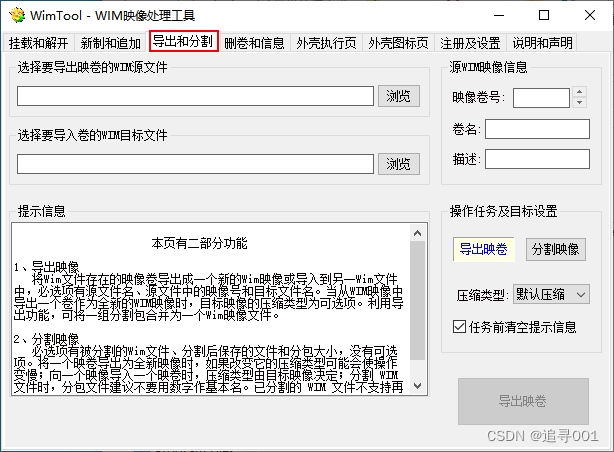Click the 卷名 input field
This screenshot has width=614, height=452.
[x=537, y=129]
